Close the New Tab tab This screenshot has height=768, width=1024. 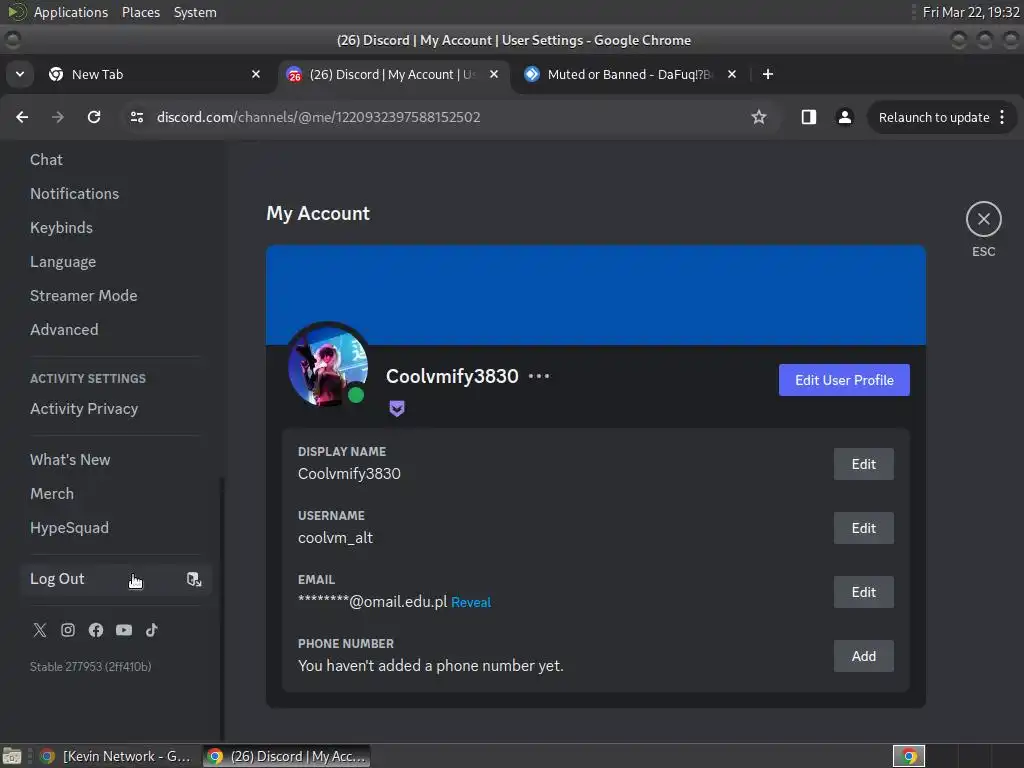tap(256, 74)
